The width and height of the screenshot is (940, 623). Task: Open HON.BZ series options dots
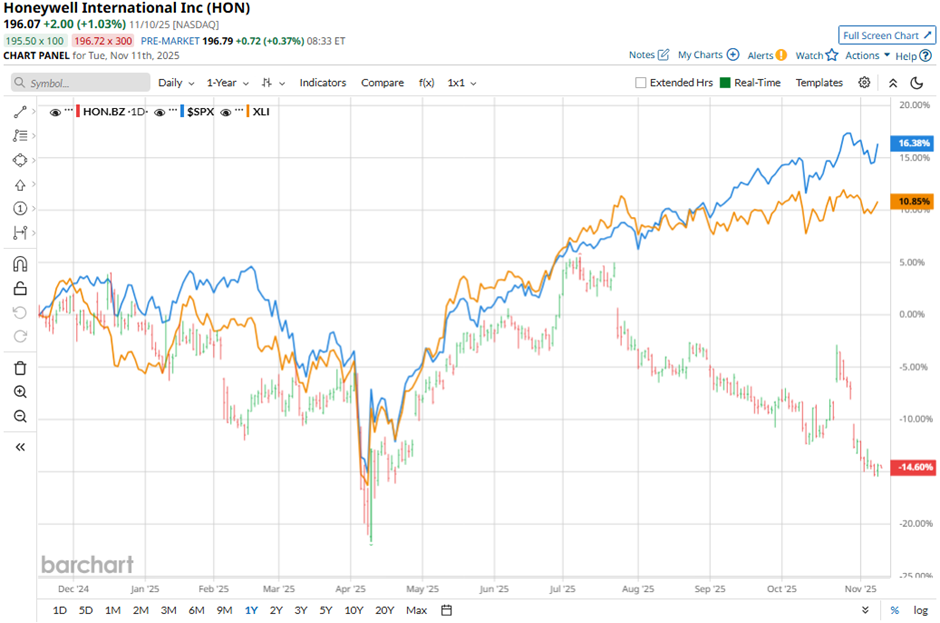[x=68, y=110]
